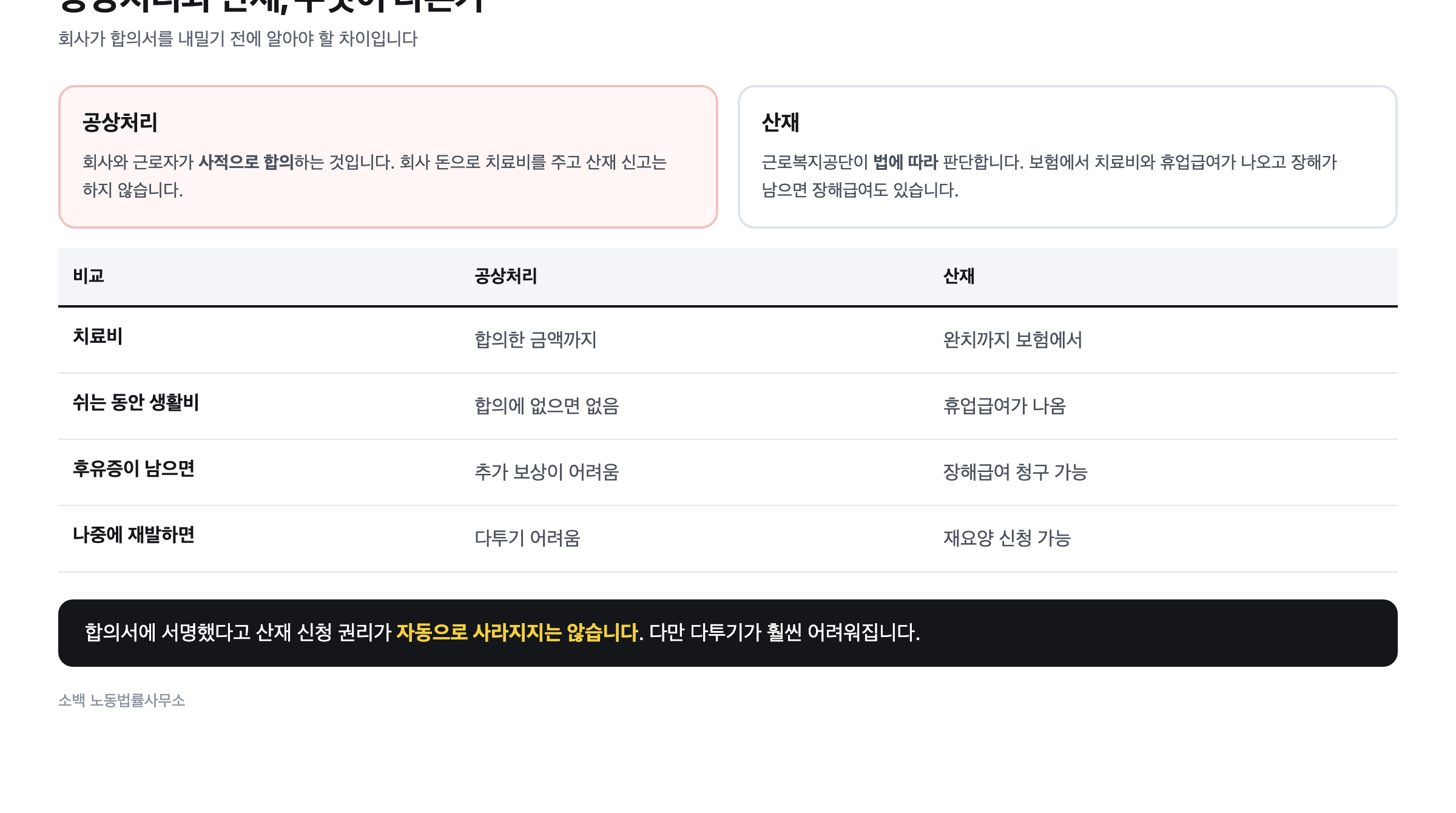Image resolution: width=1456 pixels, height=813 pixels.
Task: Click the cell '재요양 신청 가능'
Action: [x=1006, y=538]
